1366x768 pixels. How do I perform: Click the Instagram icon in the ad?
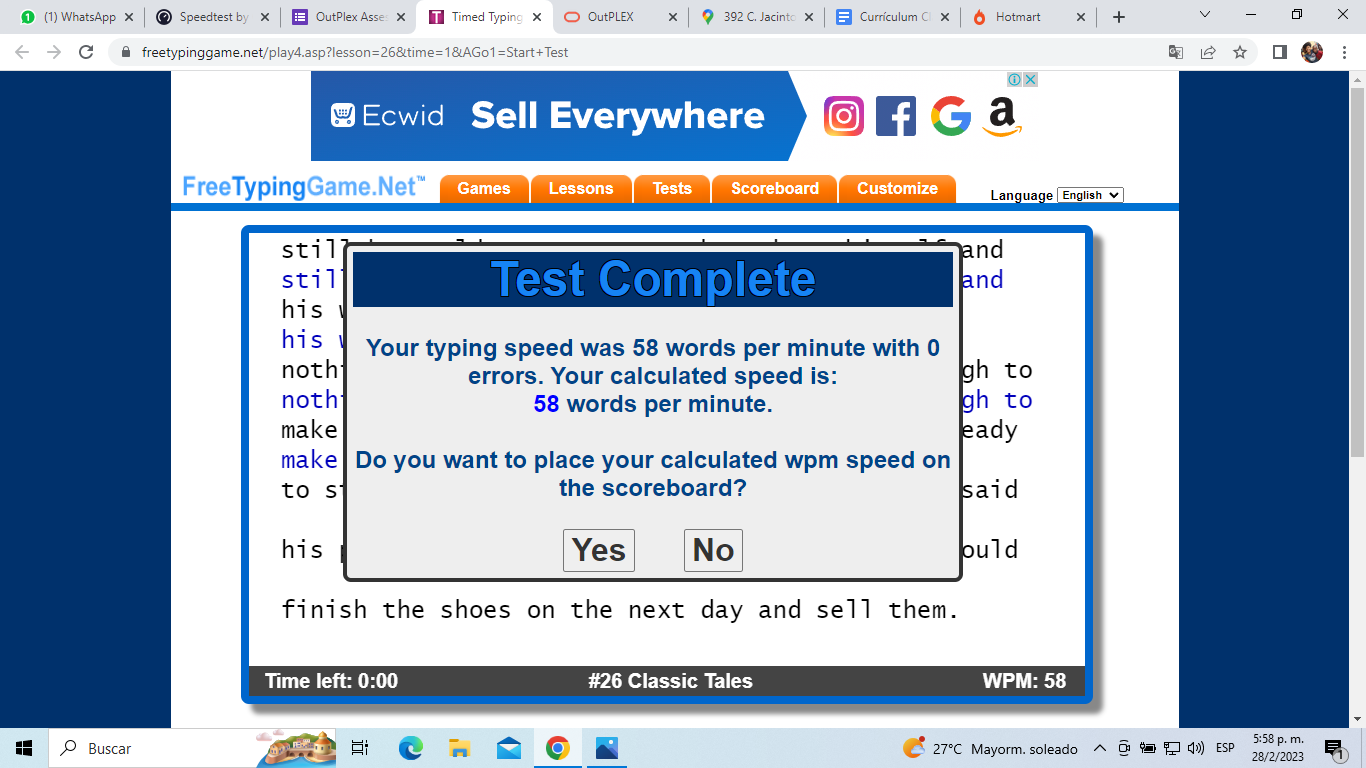[x=844, y=116]
